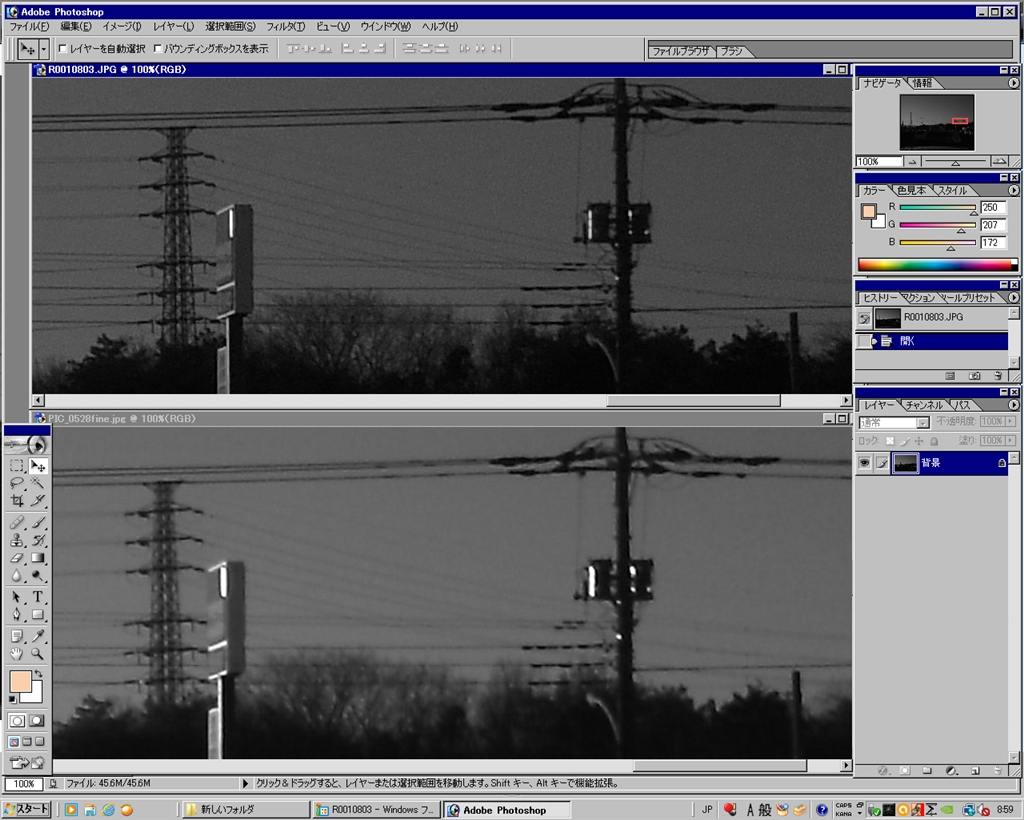Select the Hand tool
Image resolution: width=1024 pixels, height=820 pixels.
click(x=17, y=654)
